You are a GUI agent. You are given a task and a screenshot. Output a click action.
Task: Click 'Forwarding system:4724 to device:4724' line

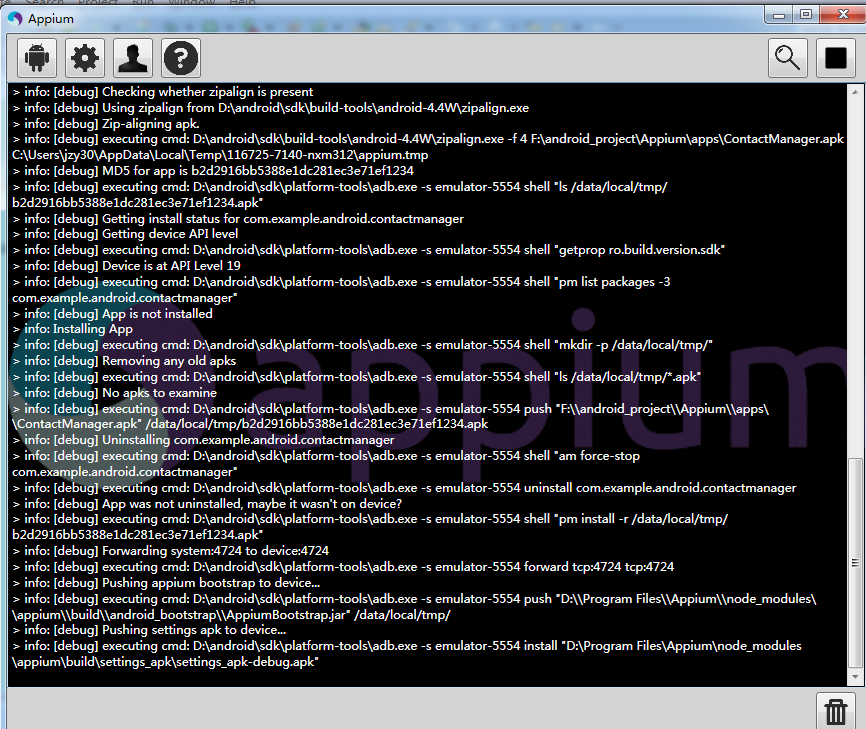click(x=171, y=551)
